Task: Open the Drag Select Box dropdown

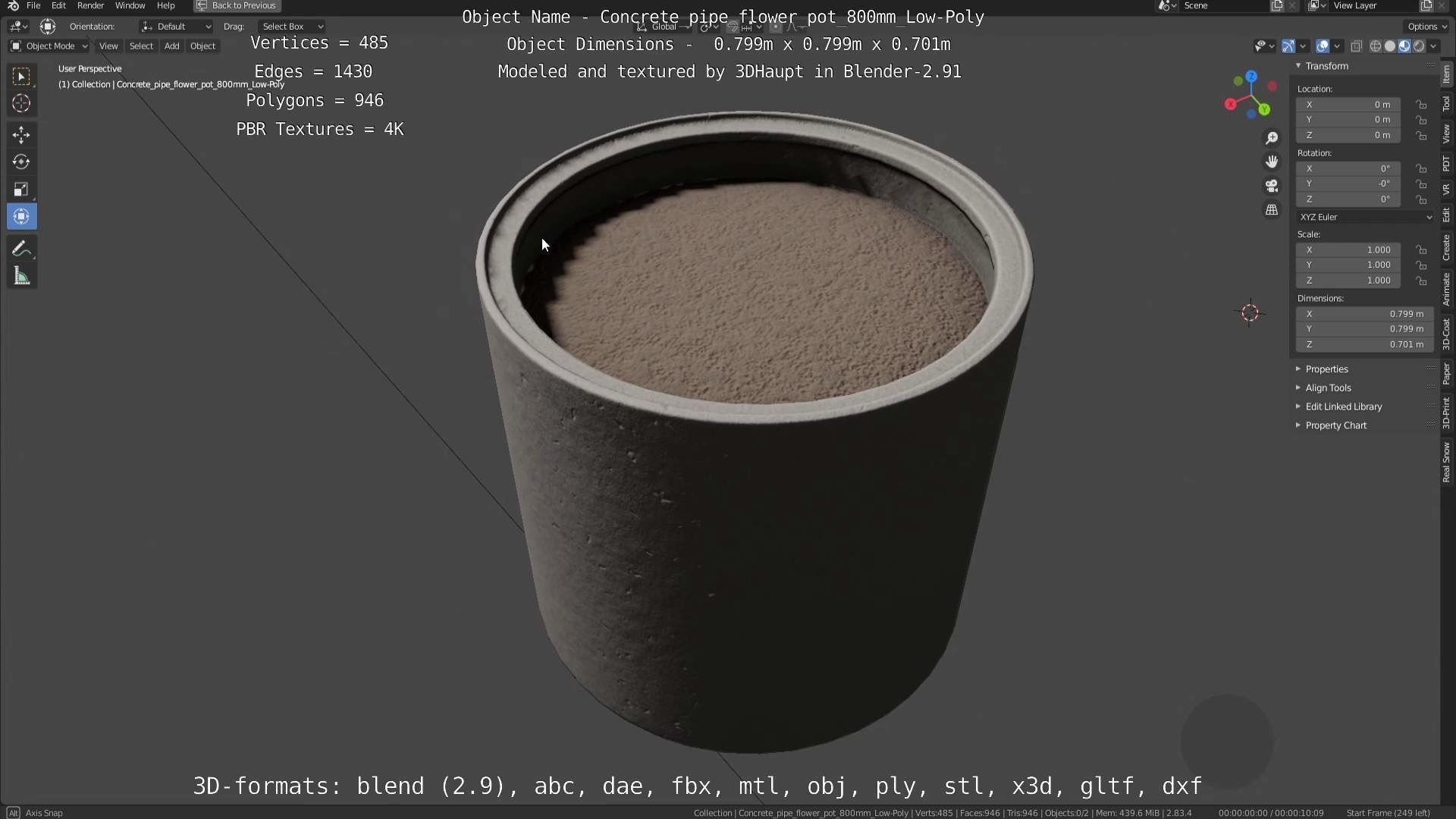Action: click(291, 27)
